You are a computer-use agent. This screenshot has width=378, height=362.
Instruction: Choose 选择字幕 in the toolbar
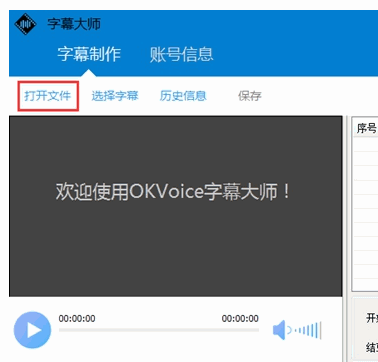tap(115, 96)
